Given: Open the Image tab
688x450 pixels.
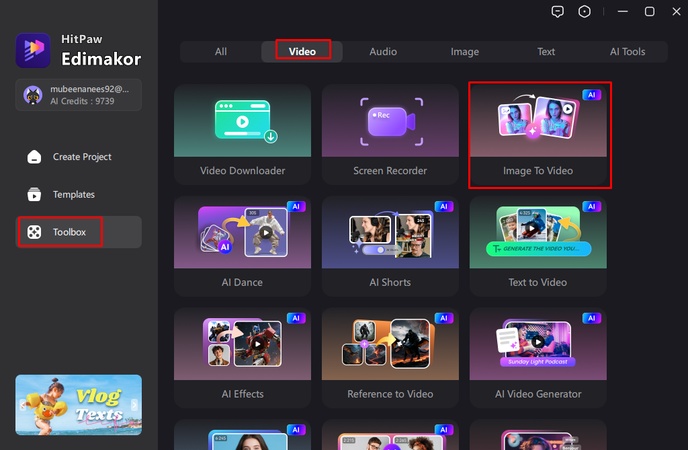Looking at the screenshot, I should [465, 52].
